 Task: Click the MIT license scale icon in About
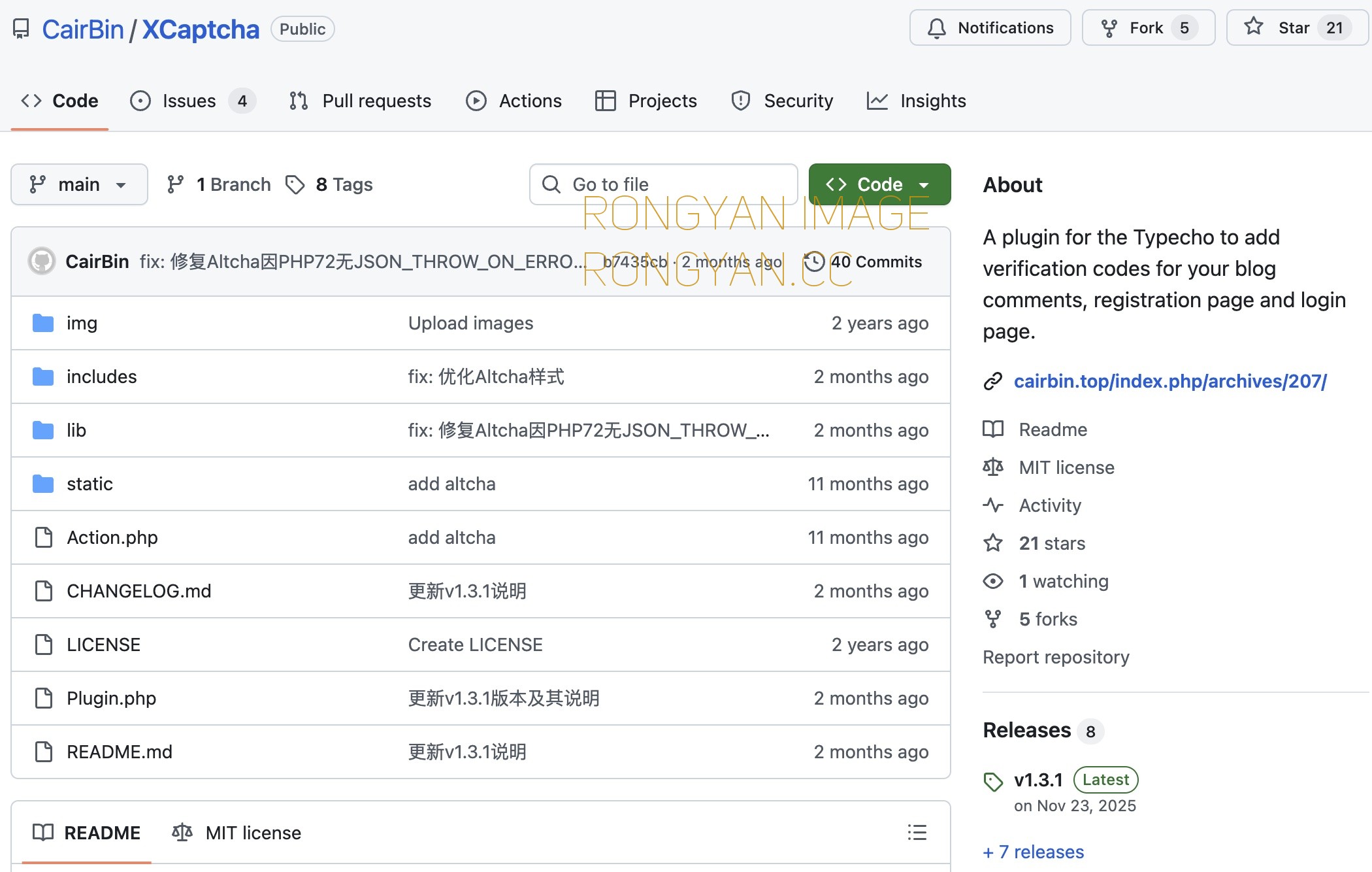(993, 467)
